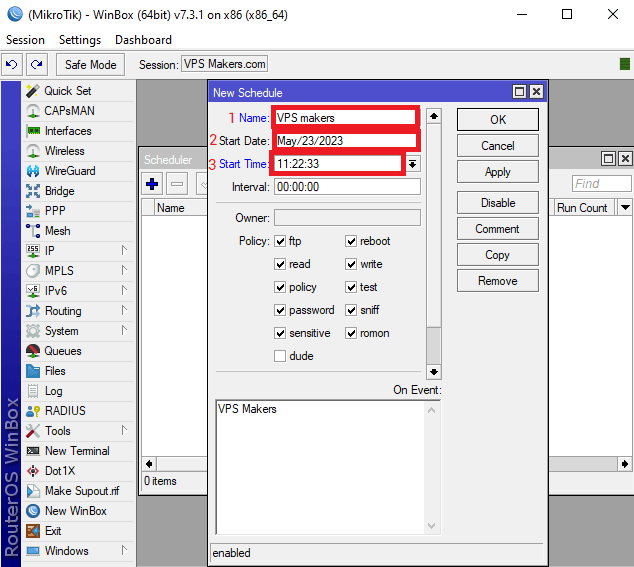Screen dimensions: 634x567
Task: Uncheck the write policy checkbox
Action: (351, 264)
